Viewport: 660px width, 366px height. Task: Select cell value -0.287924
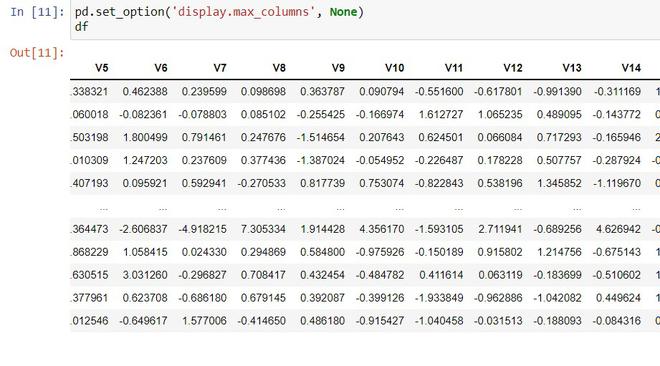pos(617,160)
